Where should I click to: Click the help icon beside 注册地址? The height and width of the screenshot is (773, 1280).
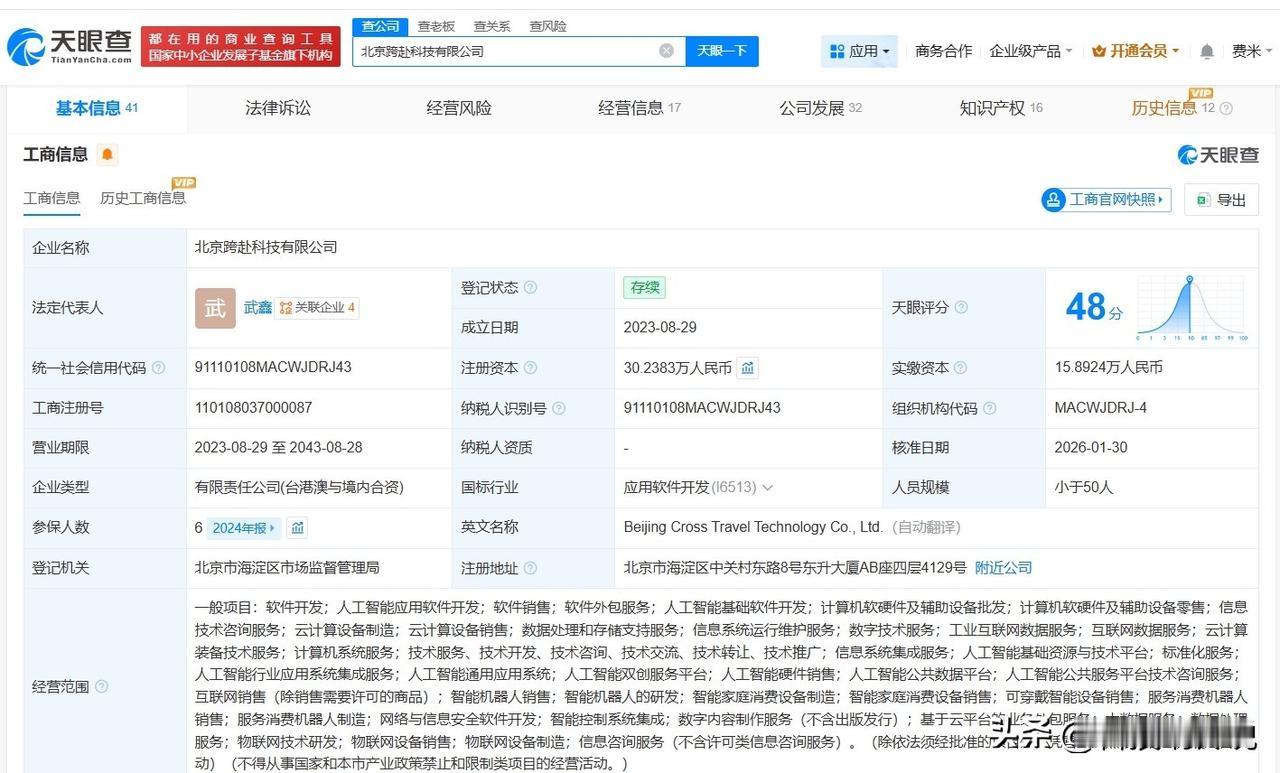coord(530,568)
